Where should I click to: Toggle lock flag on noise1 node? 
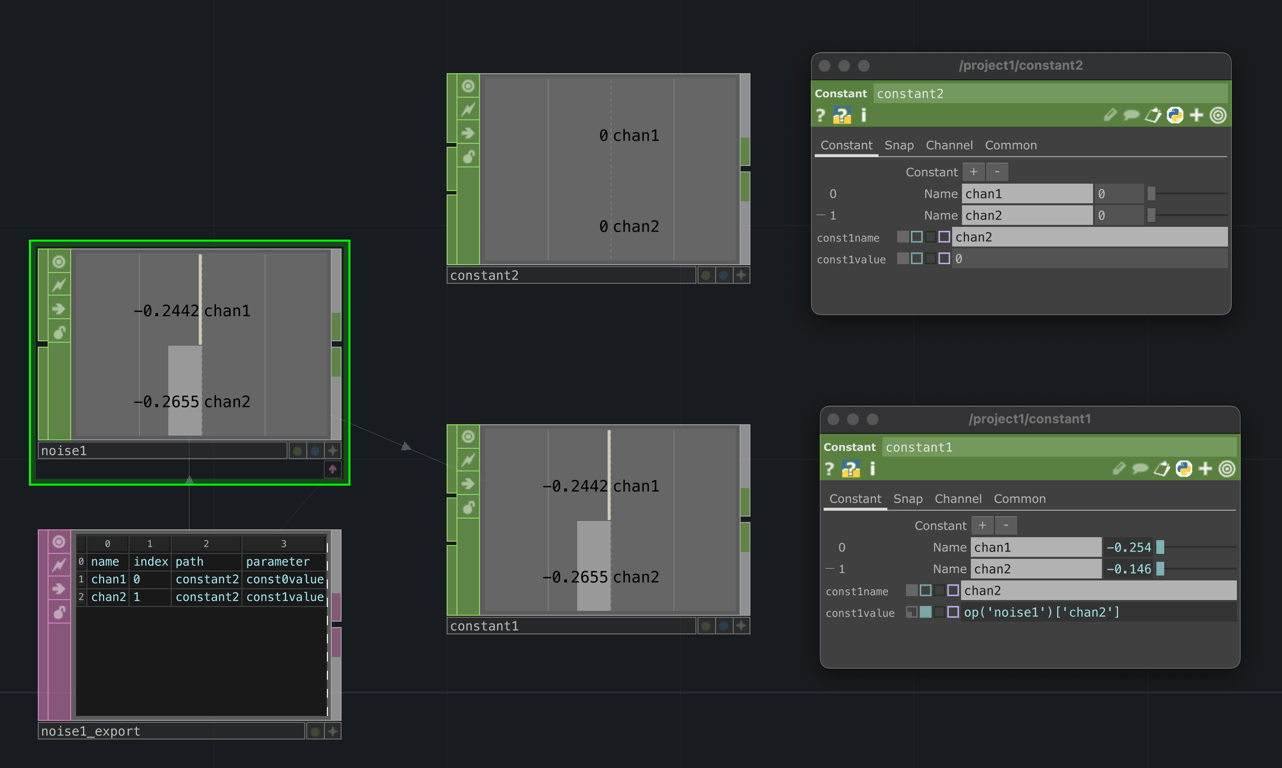pyautogui.click(x=59, y=332)
